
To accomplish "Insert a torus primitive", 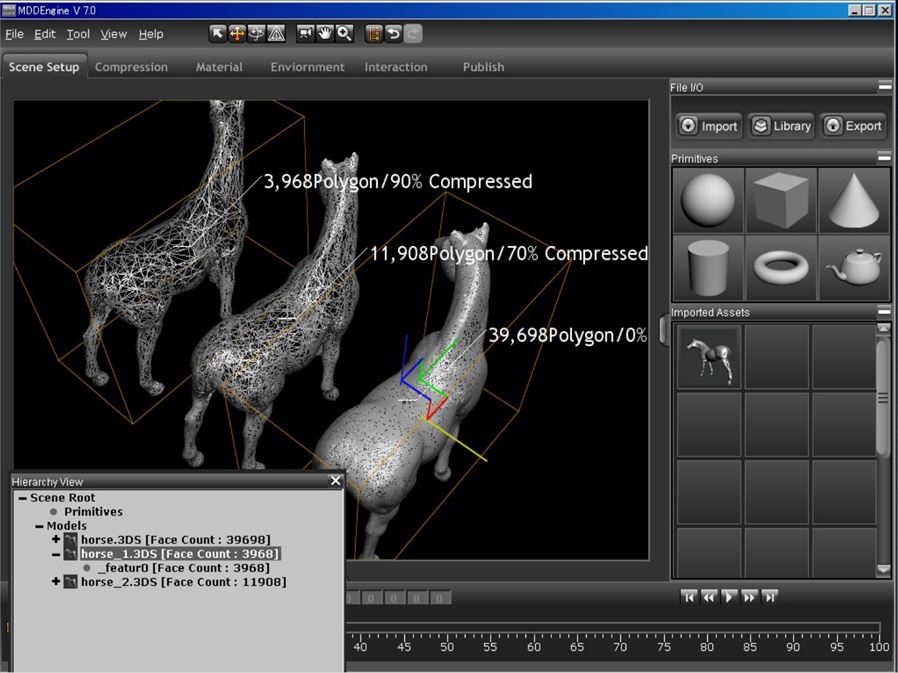I will point(781,268).
